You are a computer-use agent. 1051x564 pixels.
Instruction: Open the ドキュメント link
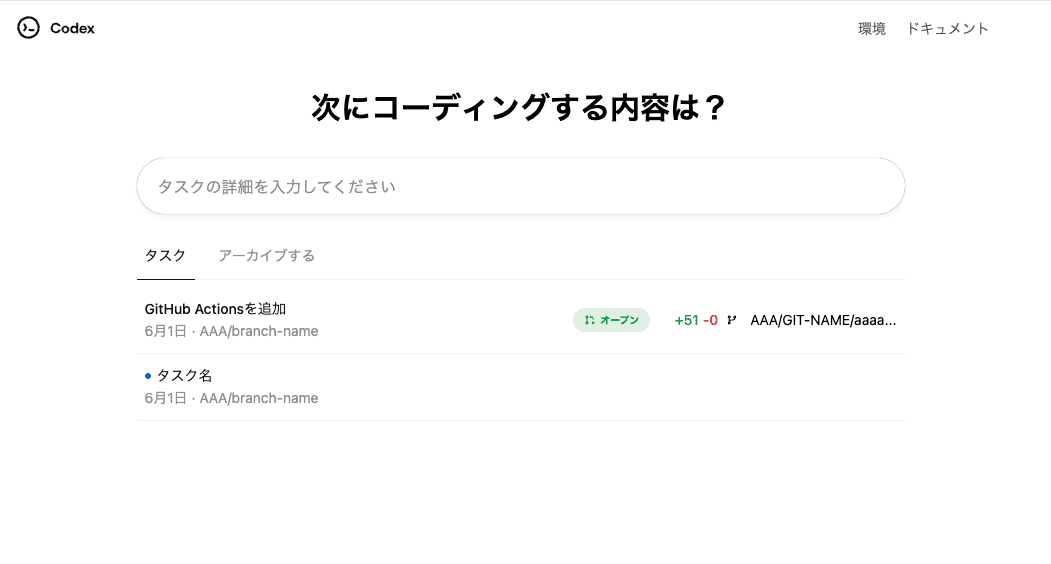pos(947,29)
